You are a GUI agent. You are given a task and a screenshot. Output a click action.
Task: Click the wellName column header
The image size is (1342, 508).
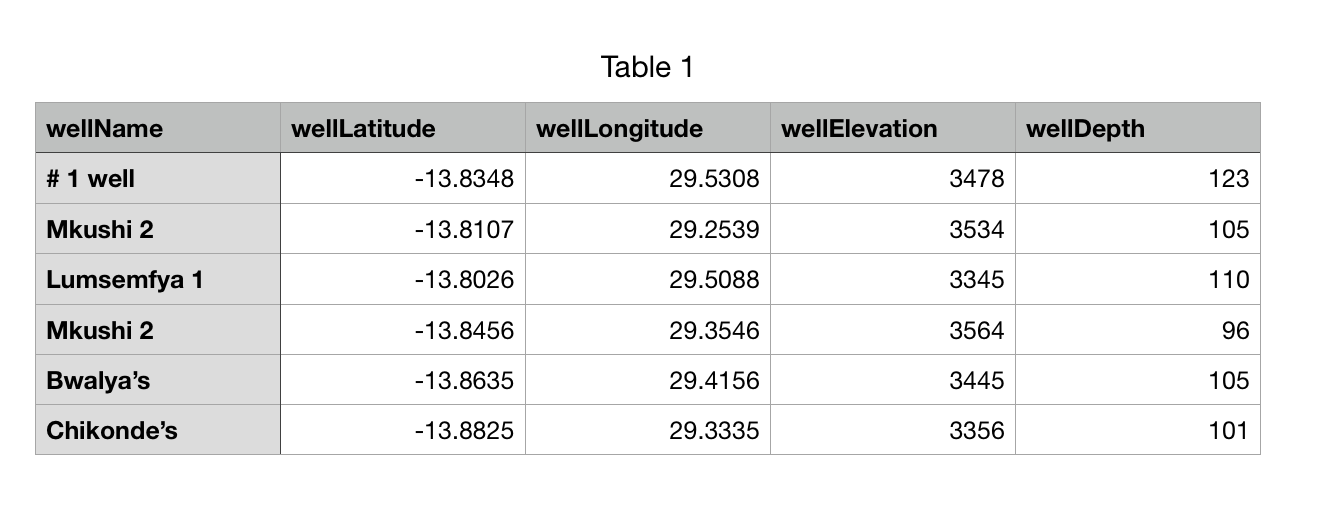(158, 128)
